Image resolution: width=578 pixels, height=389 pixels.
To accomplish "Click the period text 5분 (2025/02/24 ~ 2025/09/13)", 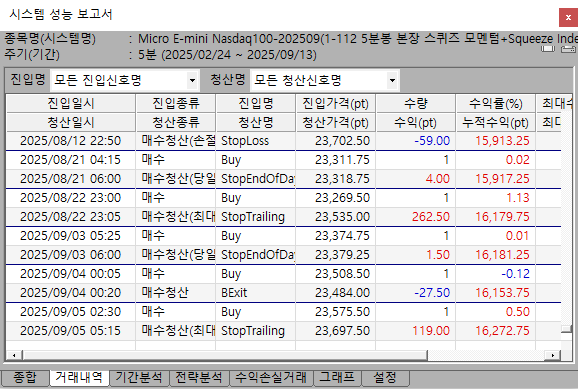I will click(x=227, y=55).
